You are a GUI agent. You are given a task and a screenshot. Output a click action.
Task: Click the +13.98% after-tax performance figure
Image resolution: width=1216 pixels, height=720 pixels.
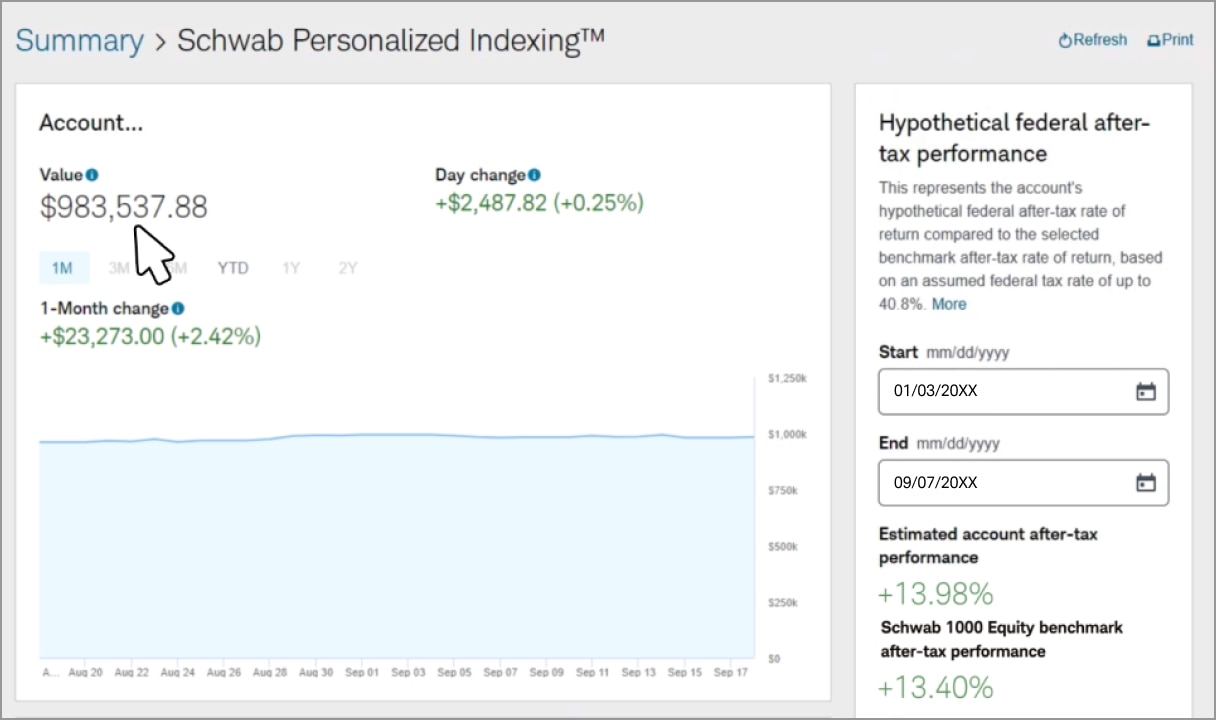tap(936, 594)
